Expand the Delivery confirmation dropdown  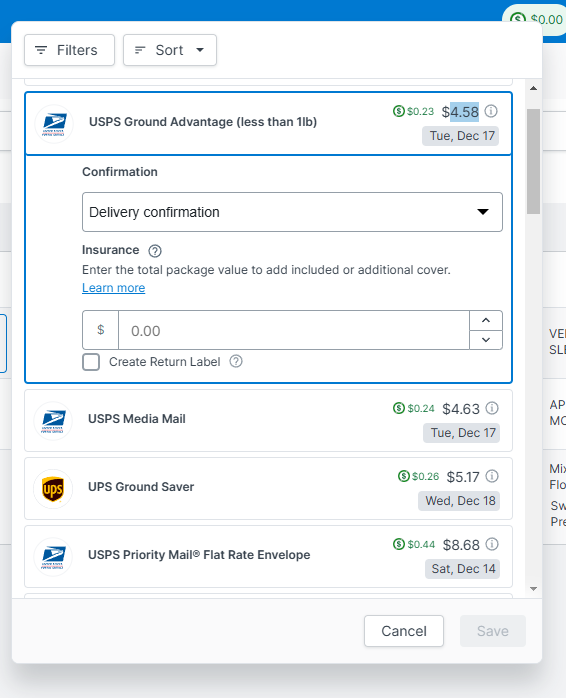(x=292, y=212)
